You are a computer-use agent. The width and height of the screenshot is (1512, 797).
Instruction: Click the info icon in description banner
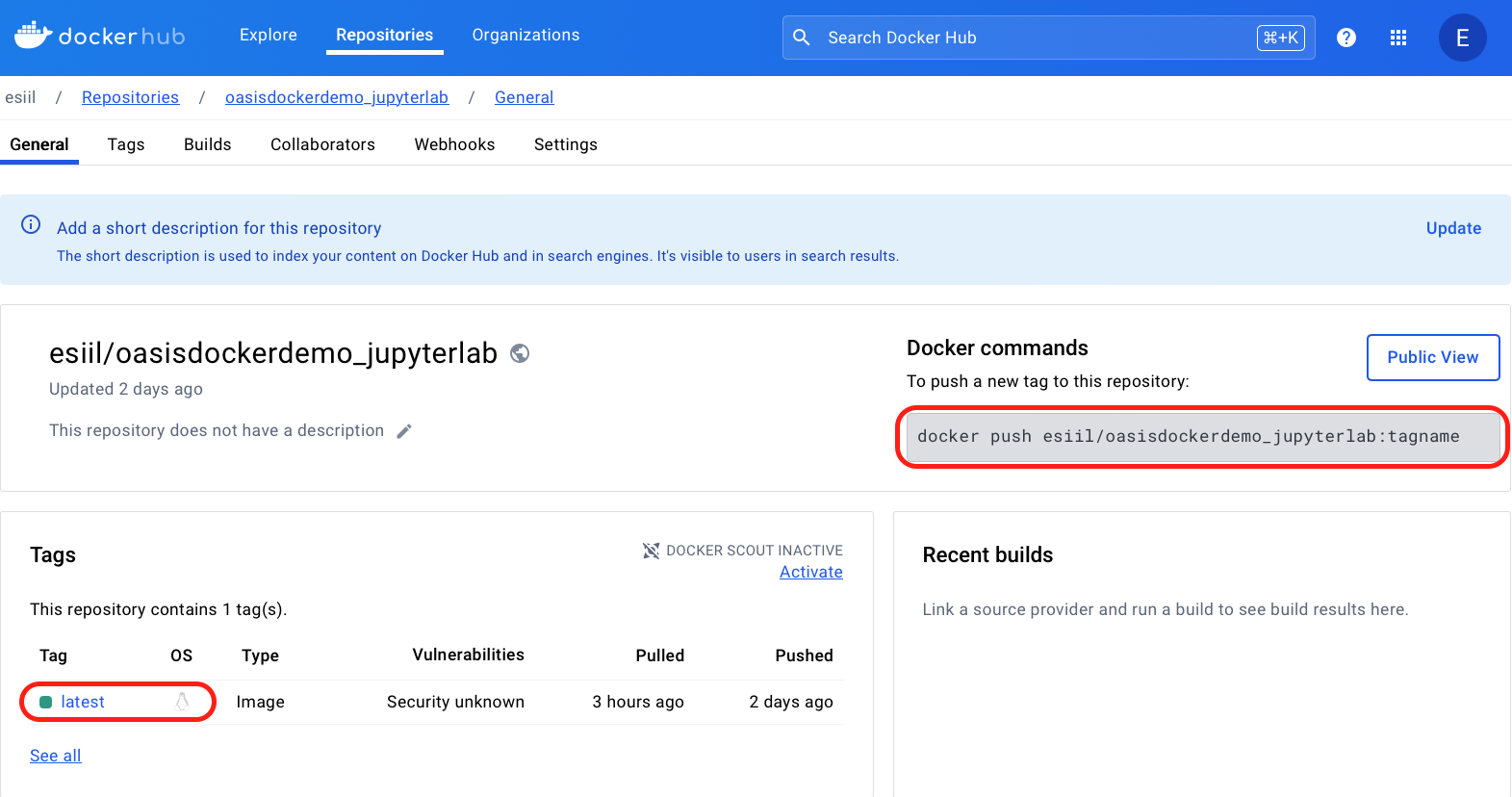tap(31, 225)
